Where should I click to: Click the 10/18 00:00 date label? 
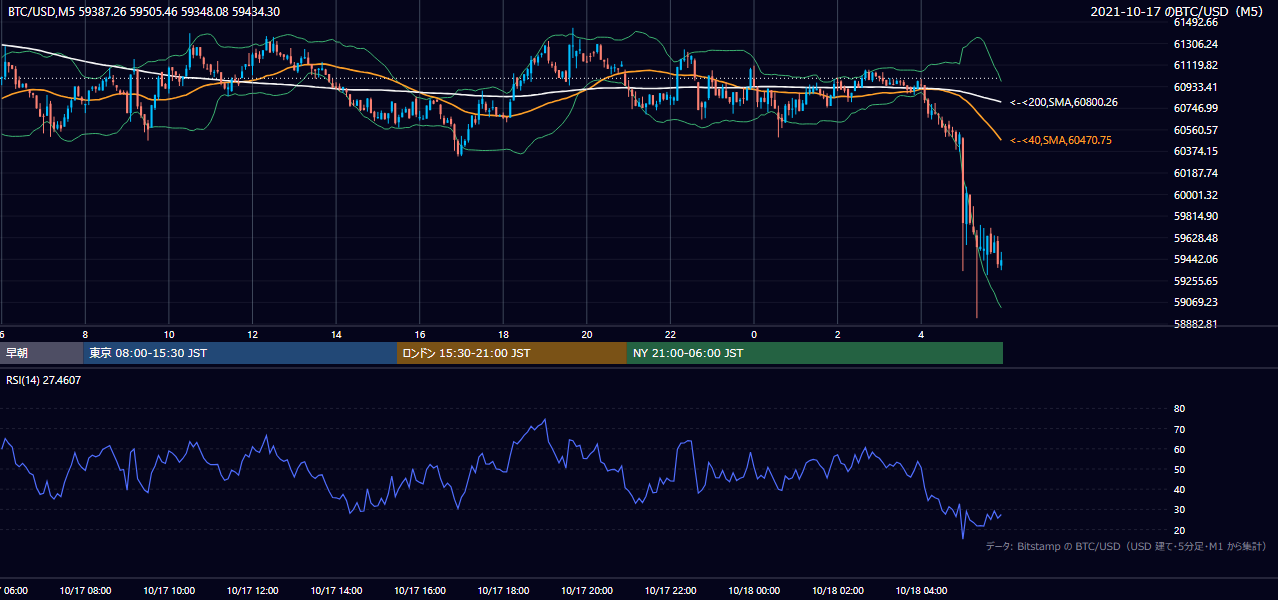pos(754,591)
